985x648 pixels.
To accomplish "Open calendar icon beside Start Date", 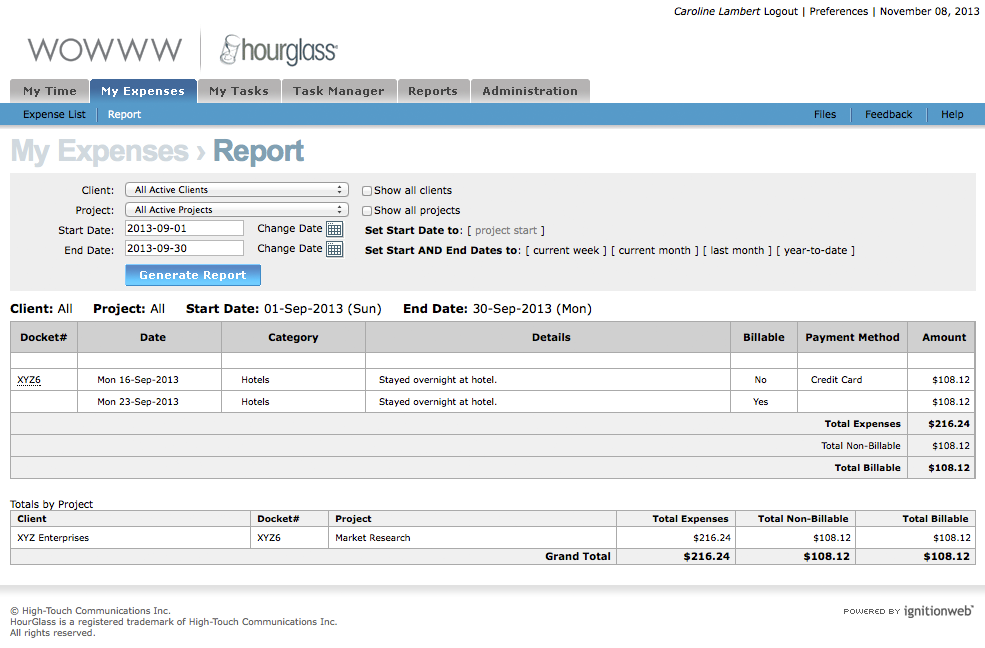I will 334,229.
